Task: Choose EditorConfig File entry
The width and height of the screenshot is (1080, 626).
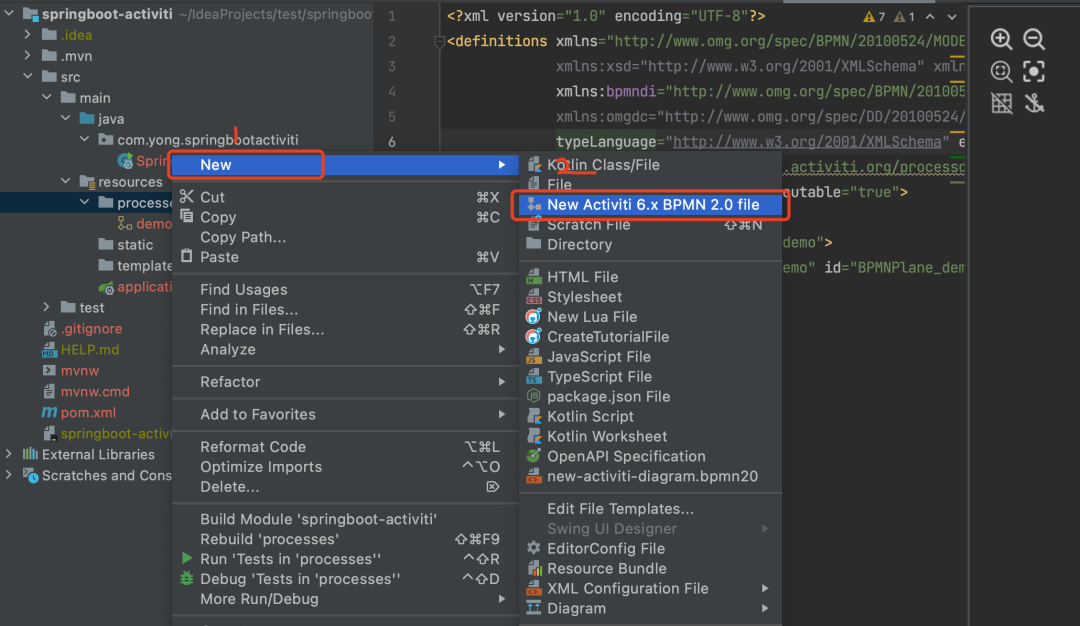Action: 650,549
